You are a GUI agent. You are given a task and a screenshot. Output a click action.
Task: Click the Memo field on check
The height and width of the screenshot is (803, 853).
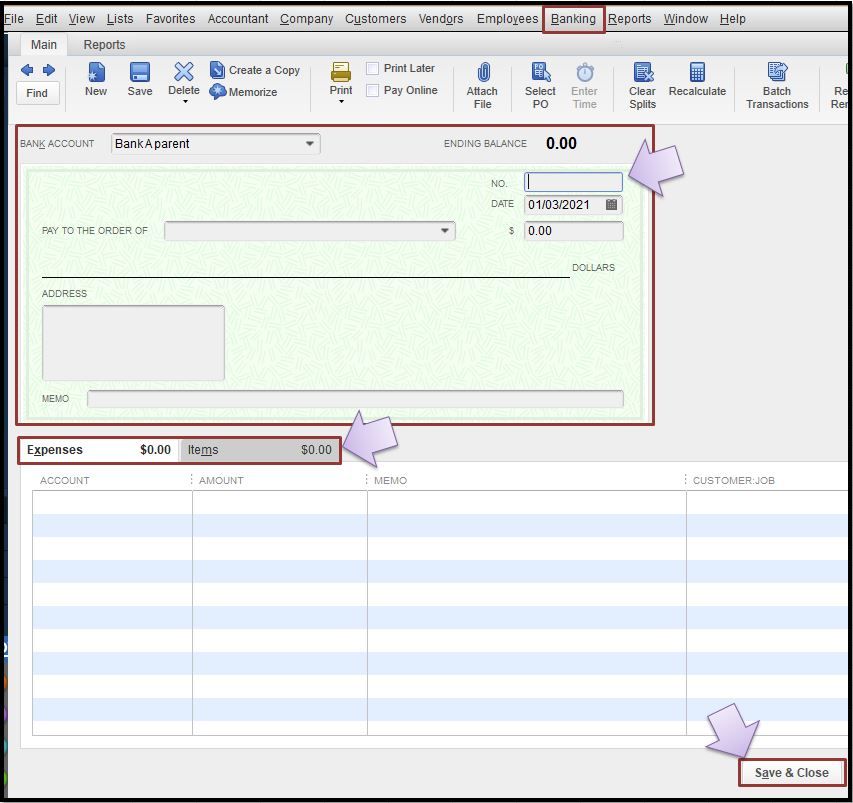click(355, 399)
